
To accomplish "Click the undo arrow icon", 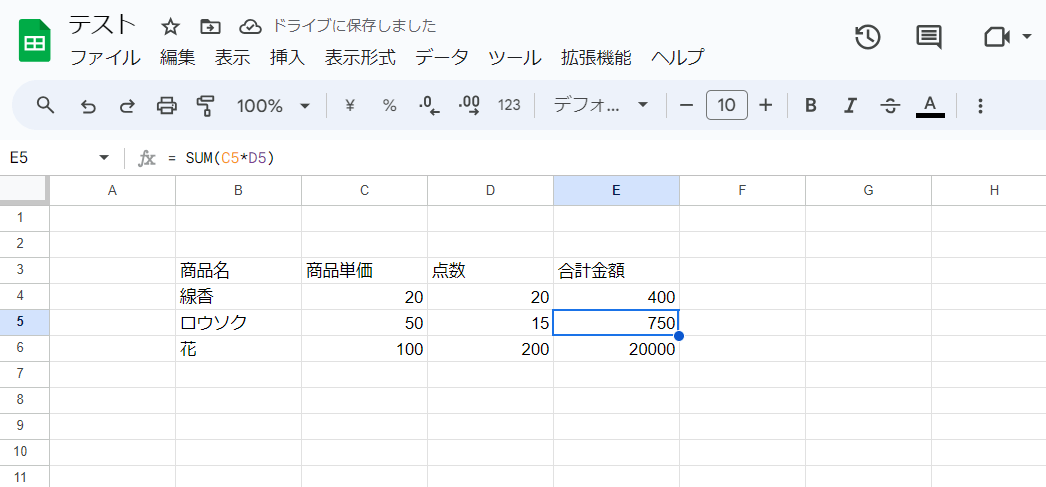I will (88, 105).
